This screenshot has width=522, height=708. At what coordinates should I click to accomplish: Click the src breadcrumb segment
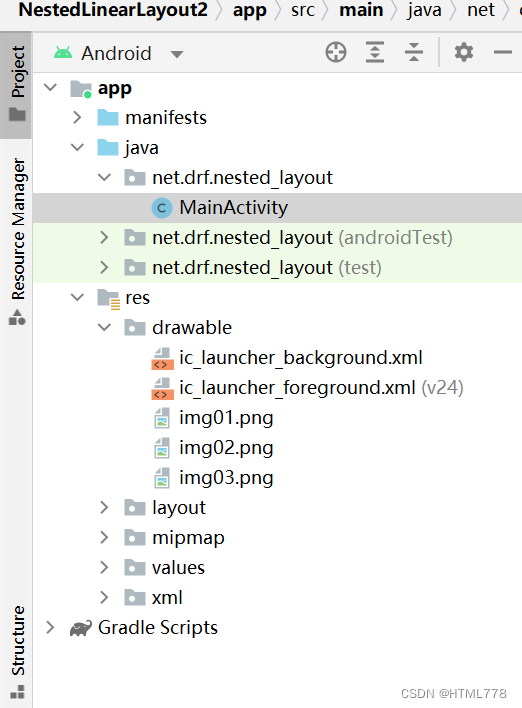(x=303, y=10)
